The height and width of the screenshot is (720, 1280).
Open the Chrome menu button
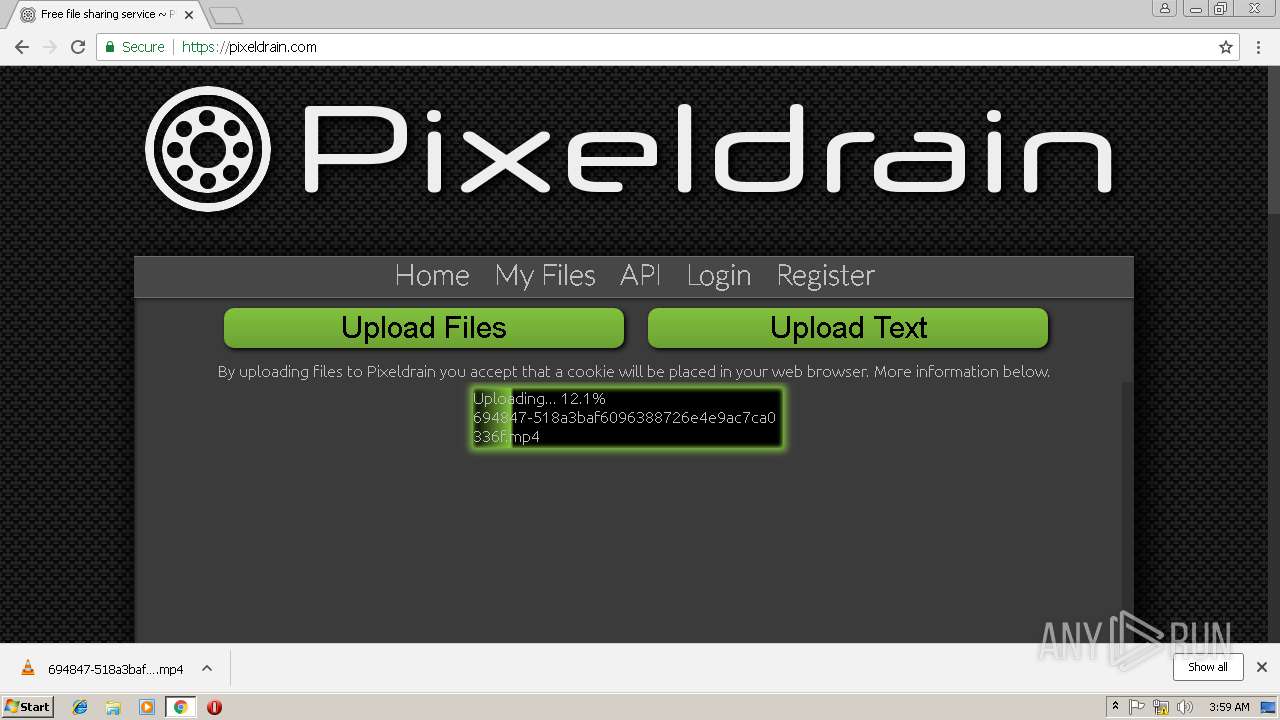coord(1258,47)
